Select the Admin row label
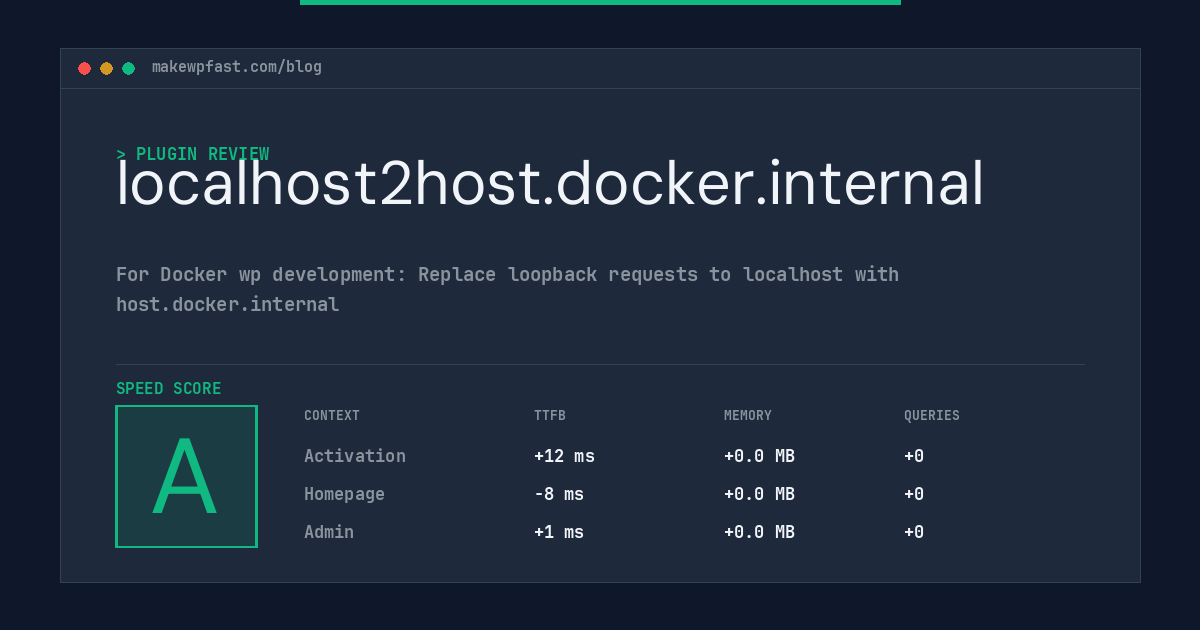The height and width of the screenshot is (630, 1200). [329, 532]
